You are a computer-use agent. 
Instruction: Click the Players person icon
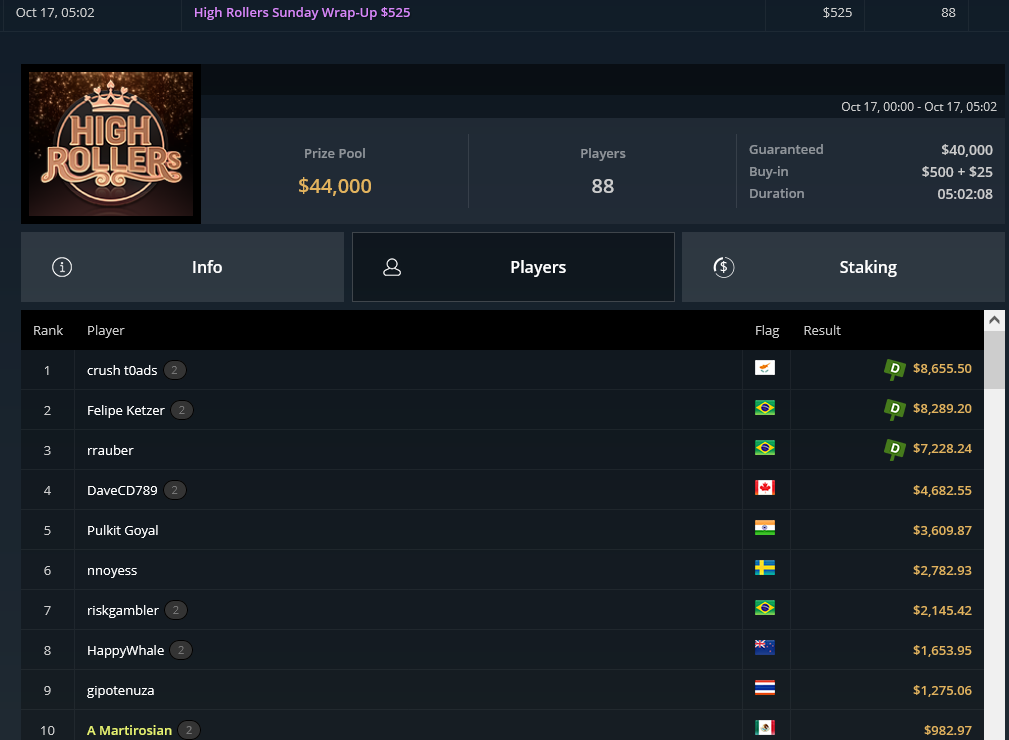(392, 267)
